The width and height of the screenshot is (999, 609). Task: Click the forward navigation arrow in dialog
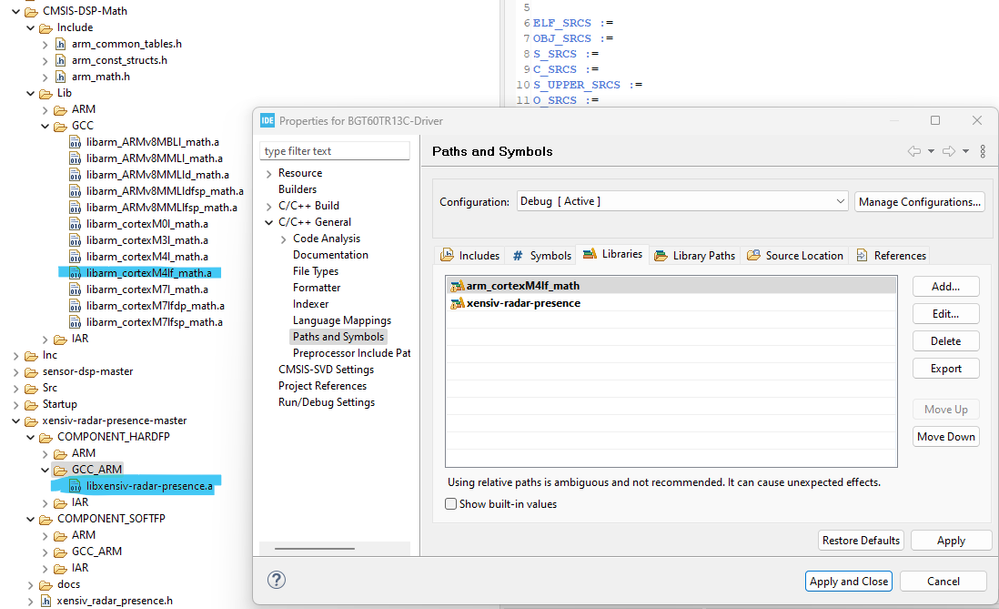pos(949,151)
